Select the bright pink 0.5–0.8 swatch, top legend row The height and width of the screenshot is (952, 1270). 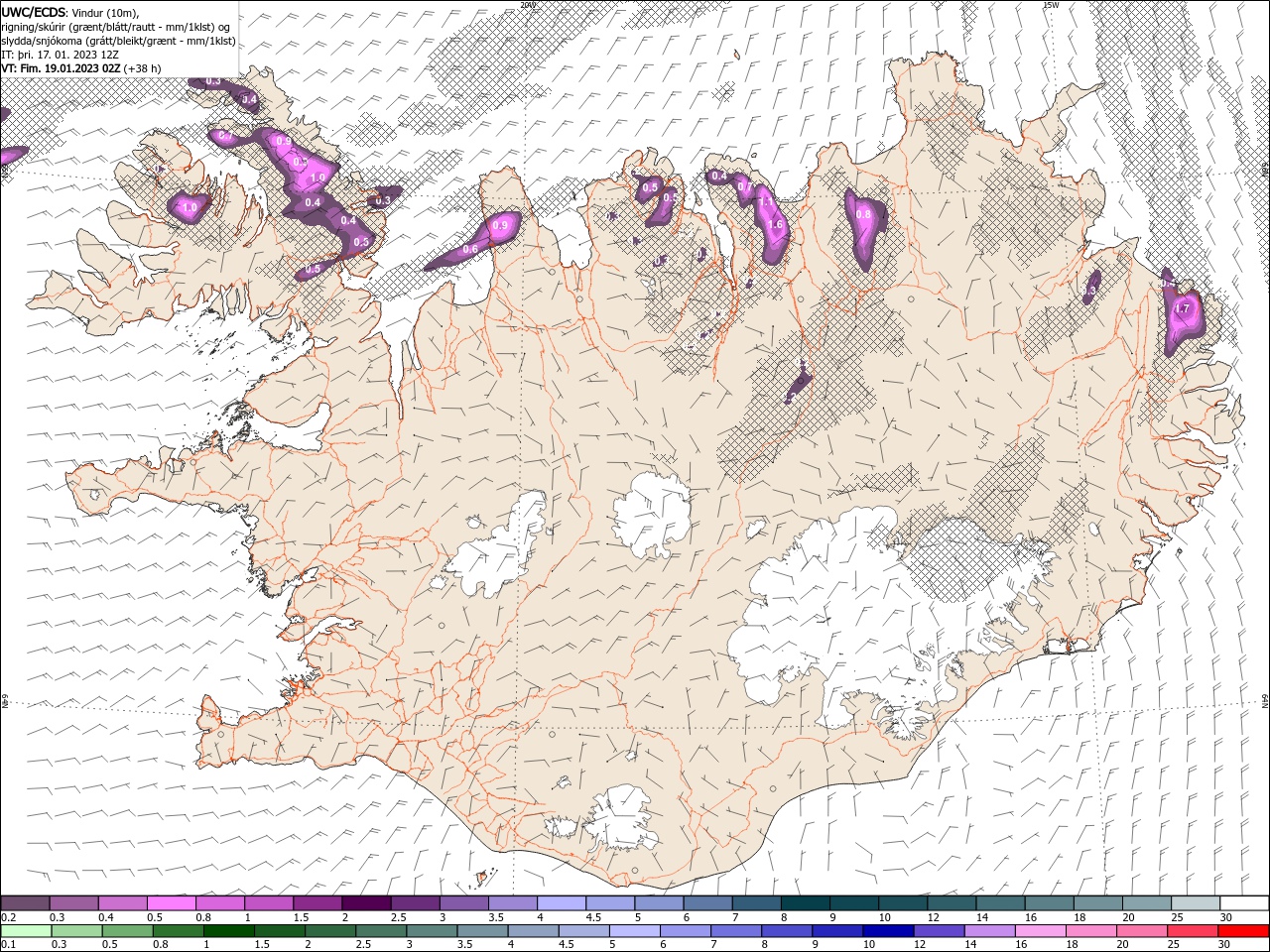(x=171, y=902)
